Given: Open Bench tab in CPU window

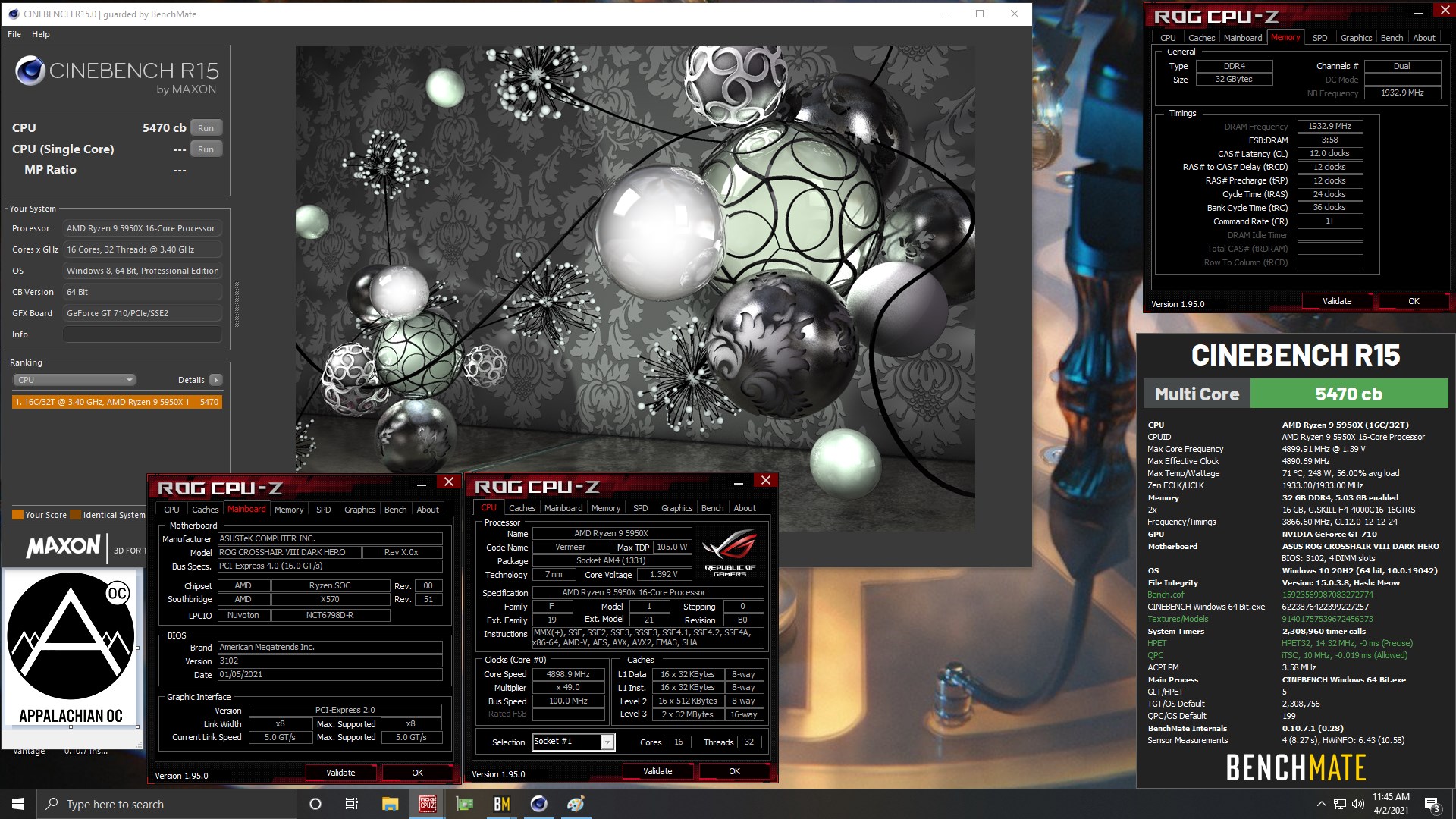Looking at the screenshot, I should click(712, 508).
